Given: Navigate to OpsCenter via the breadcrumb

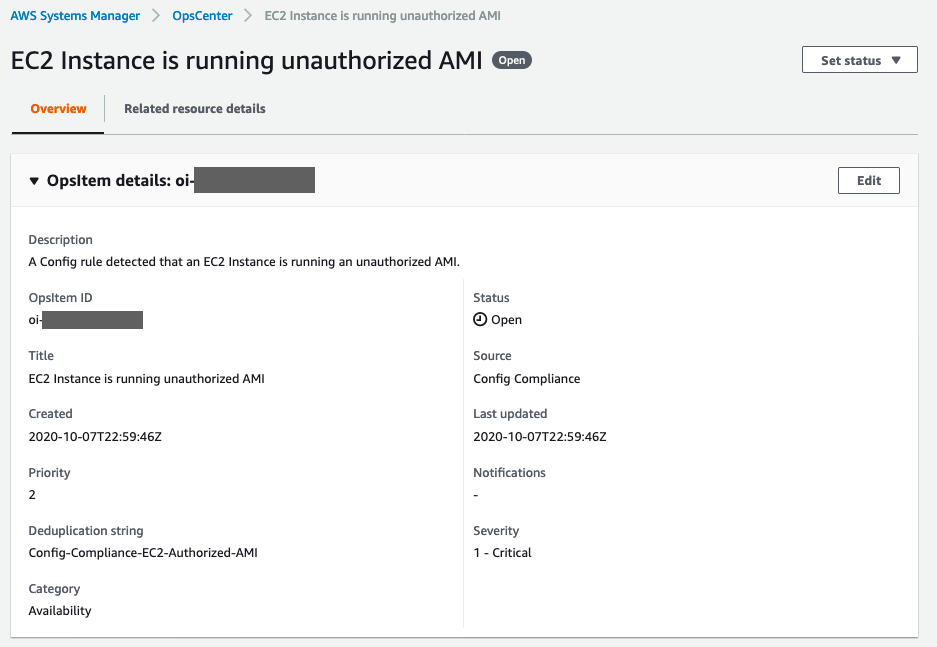Looking at the screenshot, I should pyautogui.click(x=202, y=15).
